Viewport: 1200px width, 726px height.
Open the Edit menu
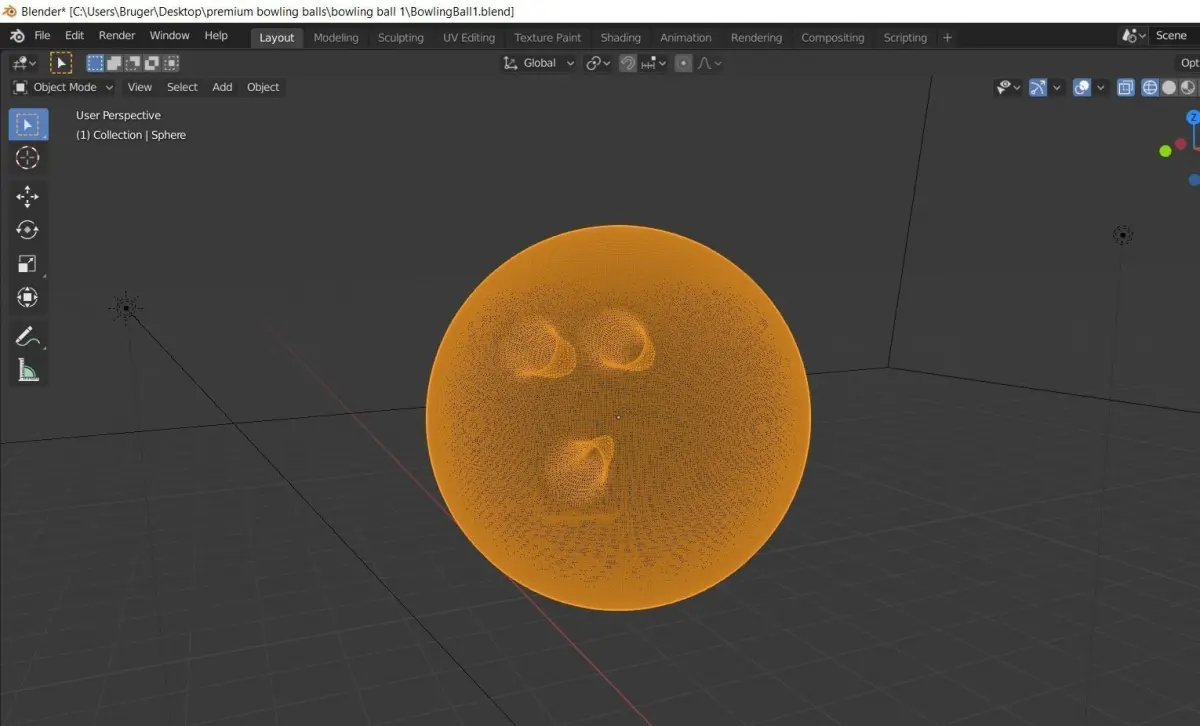(74, 36)
